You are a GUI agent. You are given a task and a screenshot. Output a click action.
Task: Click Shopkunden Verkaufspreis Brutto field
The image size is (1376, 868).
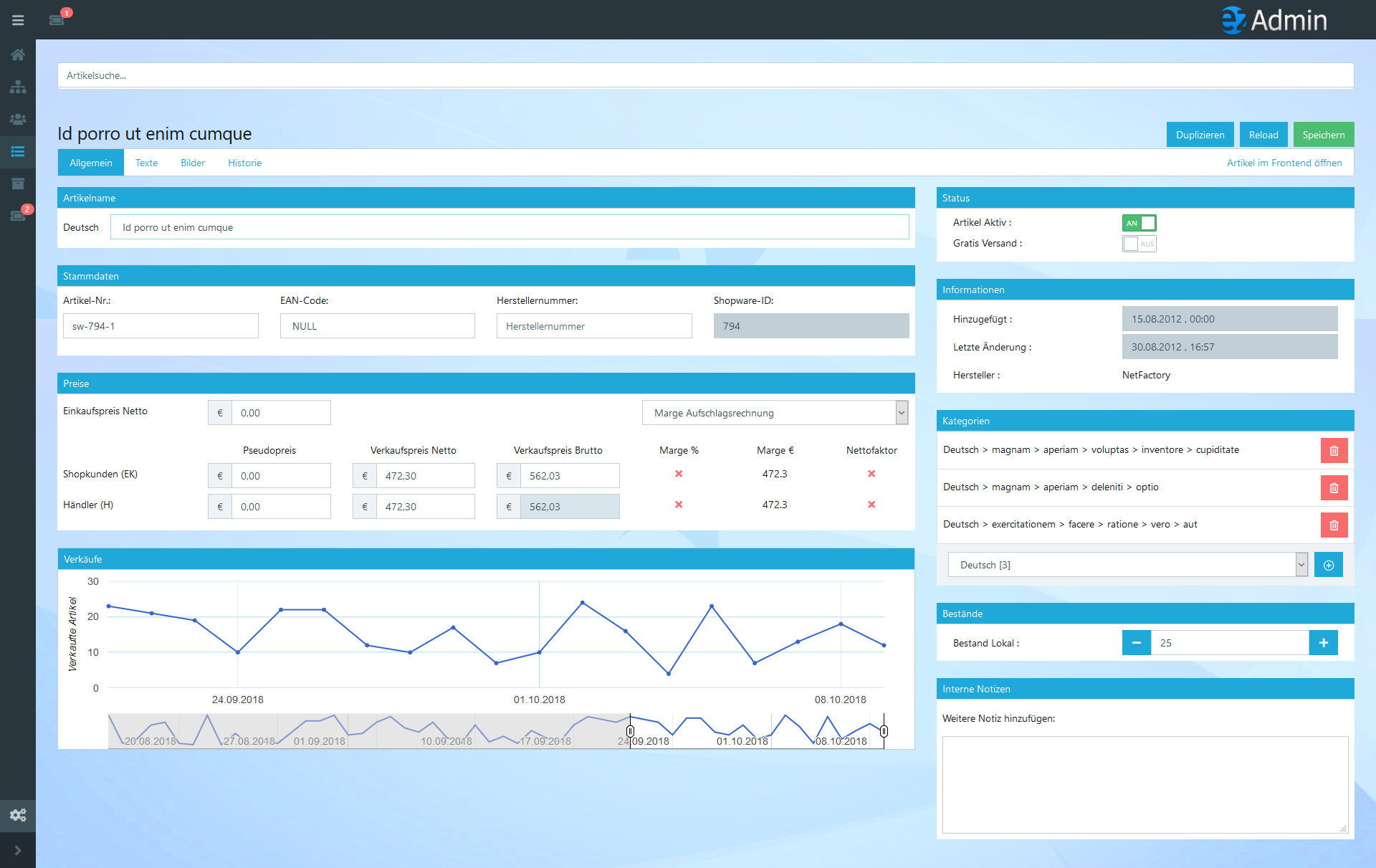click(x=570, y=476)
